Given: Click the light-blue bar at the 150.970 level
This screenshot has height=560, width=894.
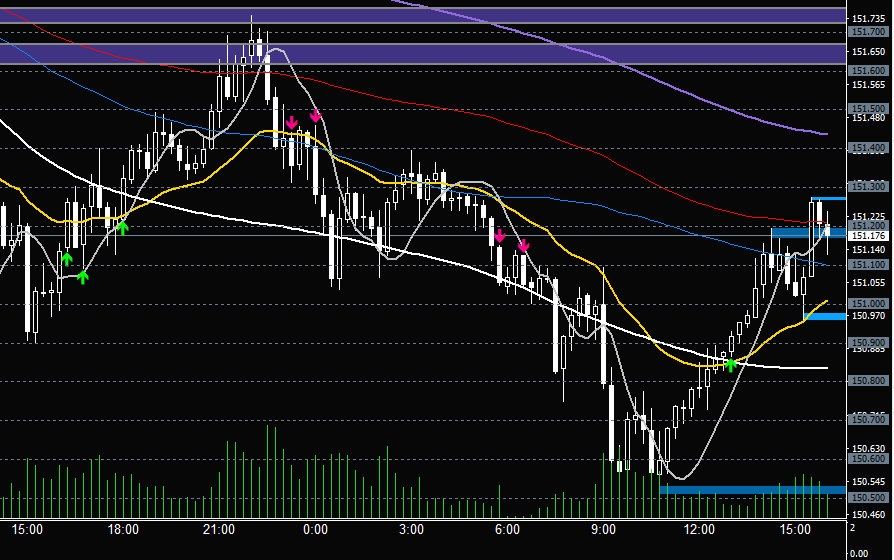Looking at the screenshot, I should point(824,316).
